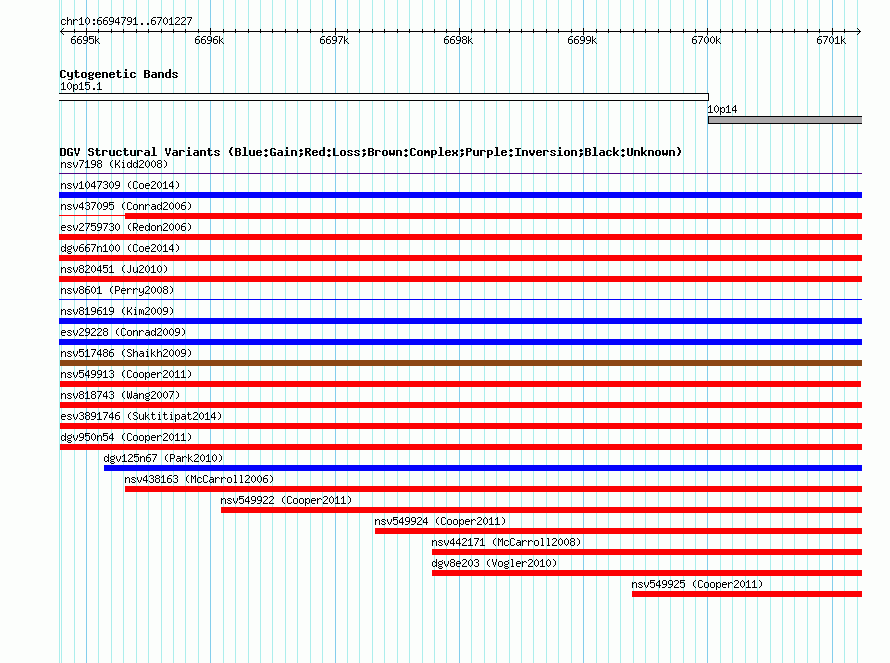The width and height of the screenshot is (890, 663).
Task: Click the nsv818743 (Wang2007) variant label
Action: click(x=120, y=395)
